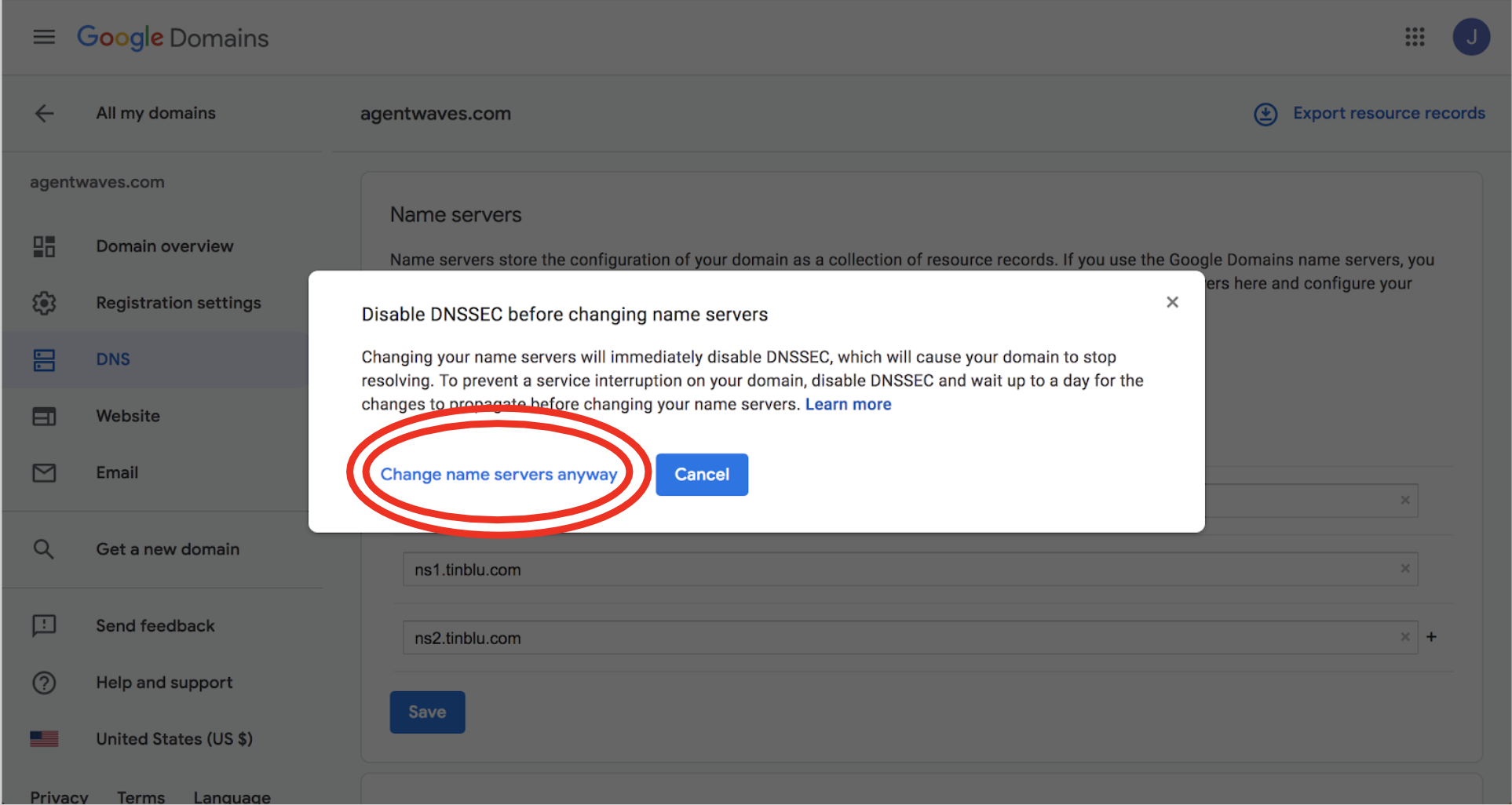The width and height of the screenshot is (1512, 805).
Task: Add another name server with plus
Action: click(1431, 637)
